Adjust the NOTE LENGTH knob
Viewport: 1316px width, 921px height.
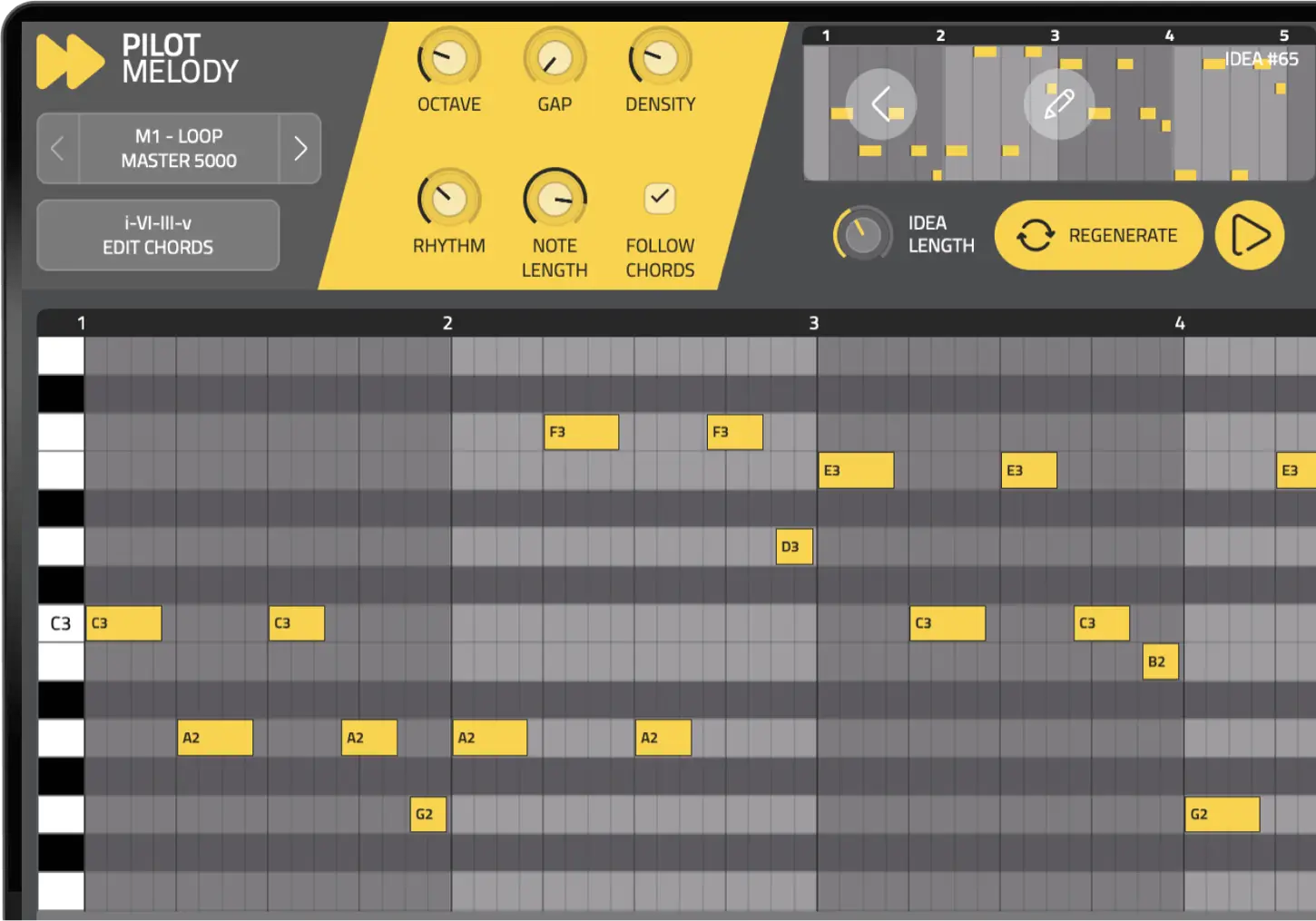click(554, 200)
